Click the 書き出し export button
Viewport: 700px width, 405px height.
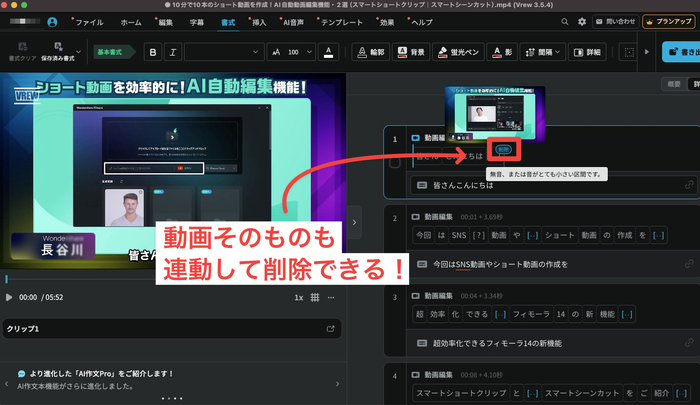coord(681,52)
